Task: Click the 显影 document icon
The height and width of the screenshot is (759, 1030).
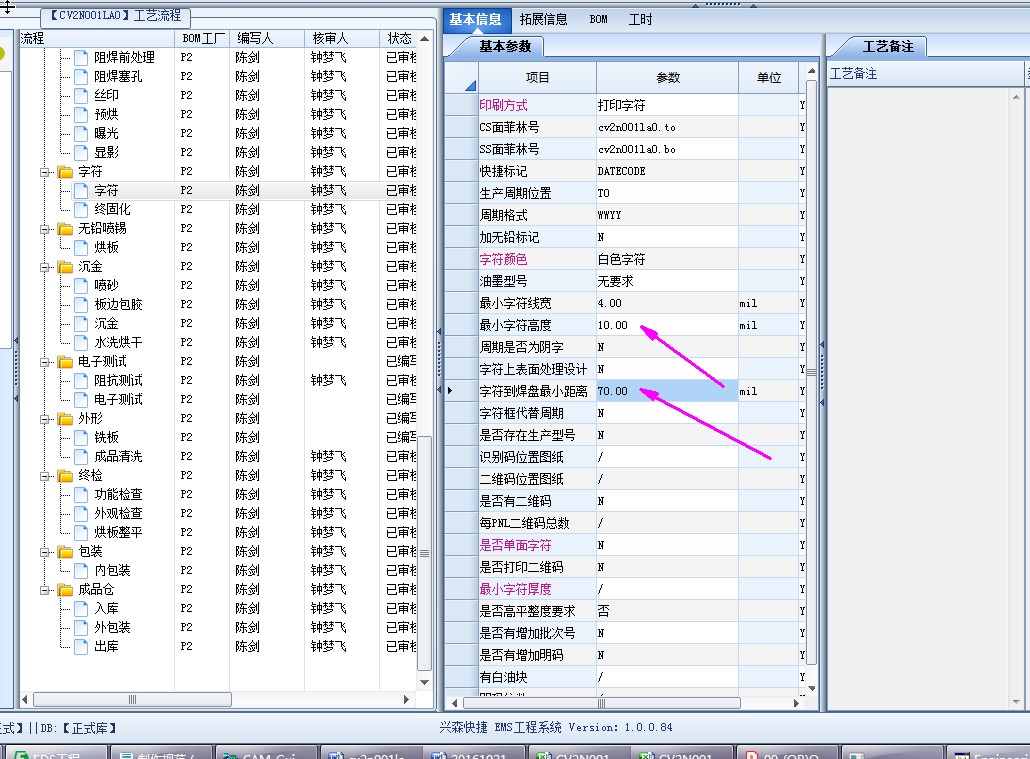Action: click(81, 153)
